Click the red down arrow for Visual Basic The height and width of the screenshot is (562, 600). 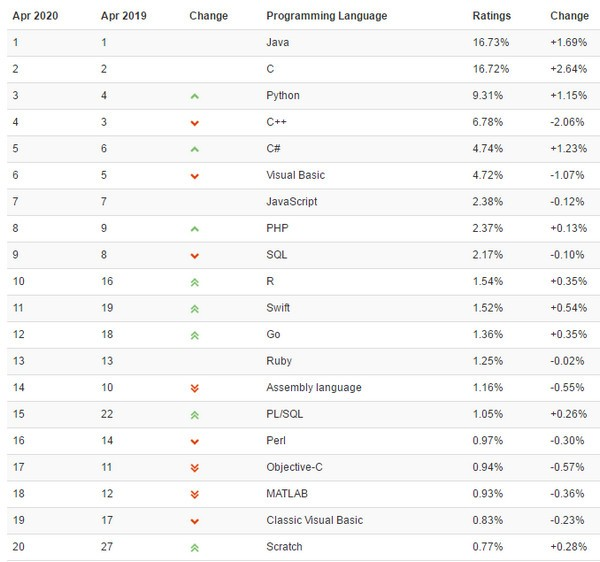(194, 176)
